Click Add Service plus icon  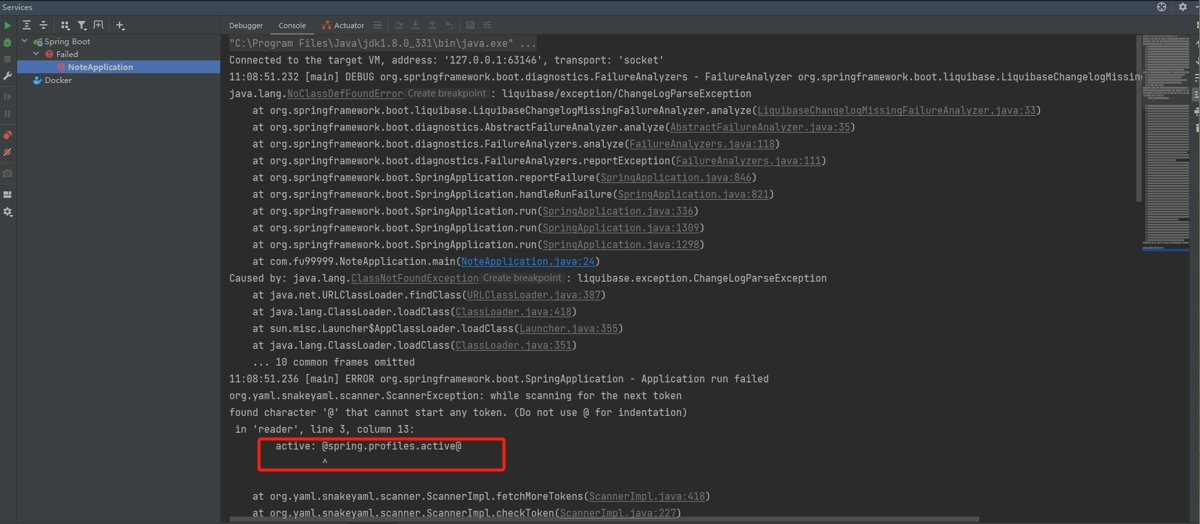coord(120,25)
